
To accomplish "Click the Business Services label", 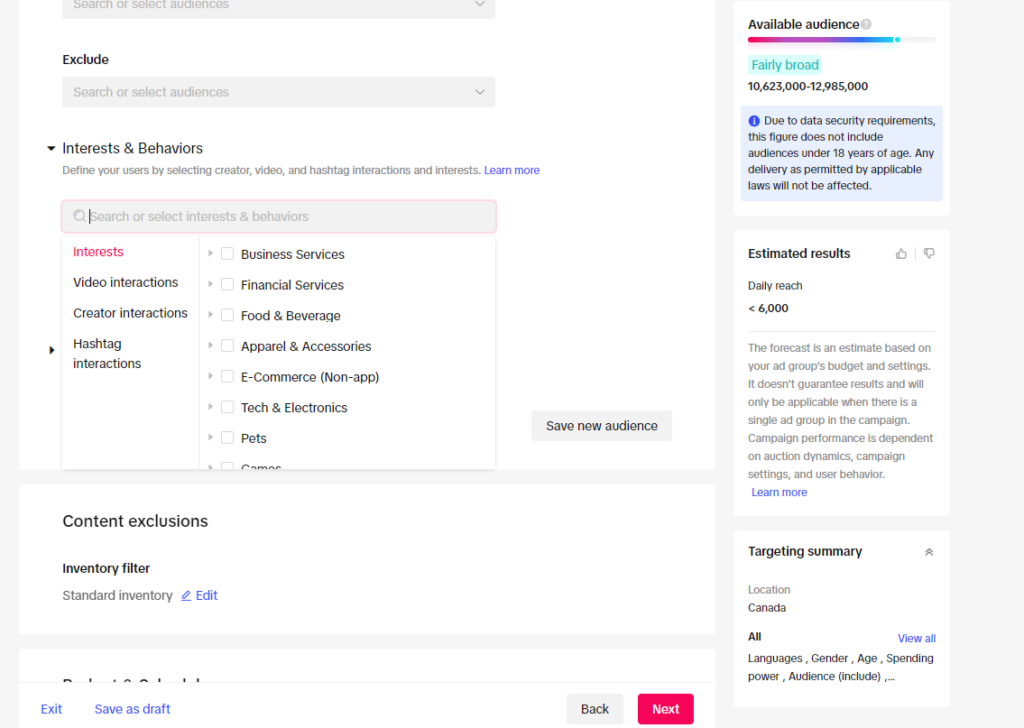I will (293, 254).
